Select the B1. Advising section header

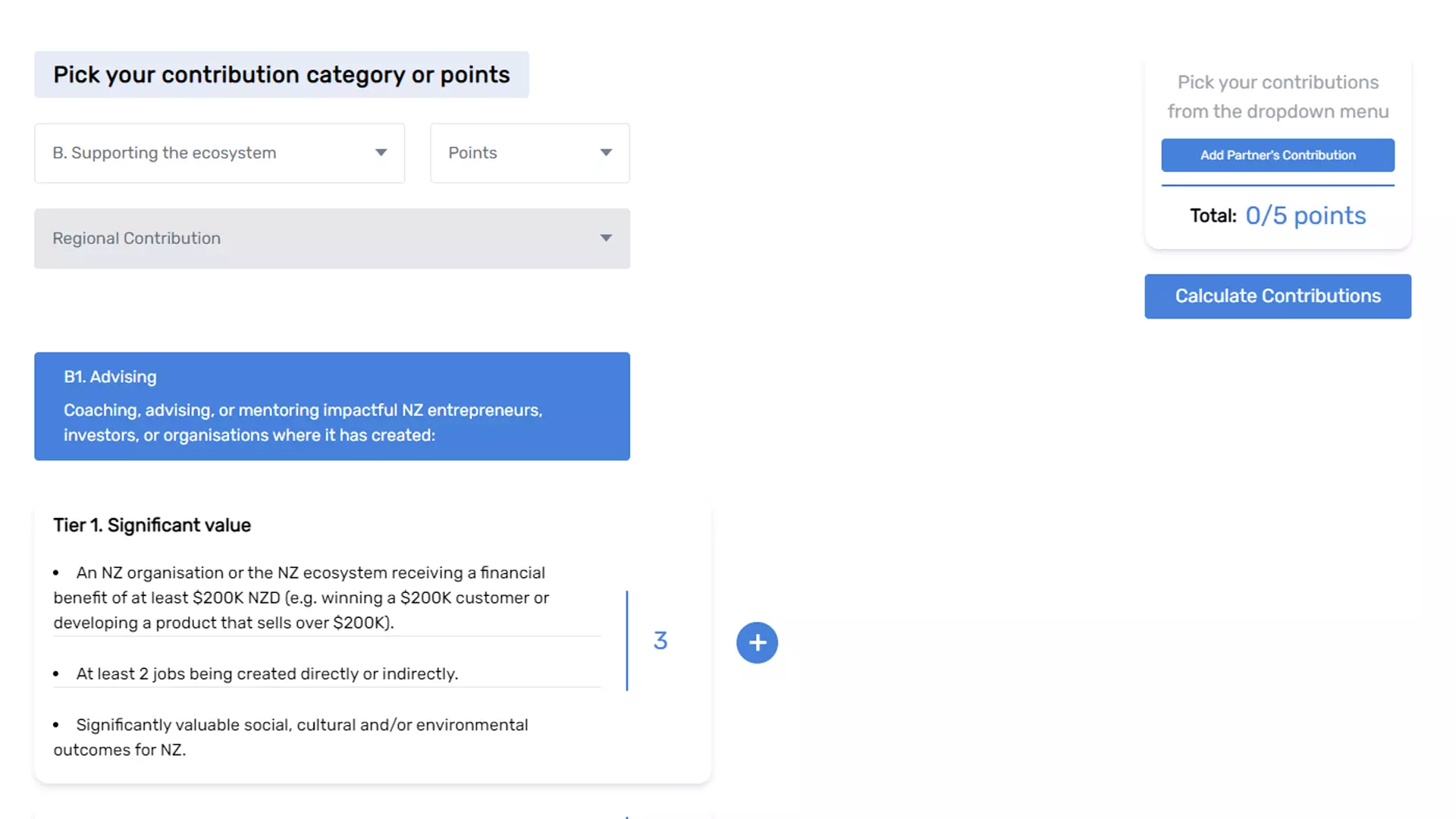(x=110, y=377)
